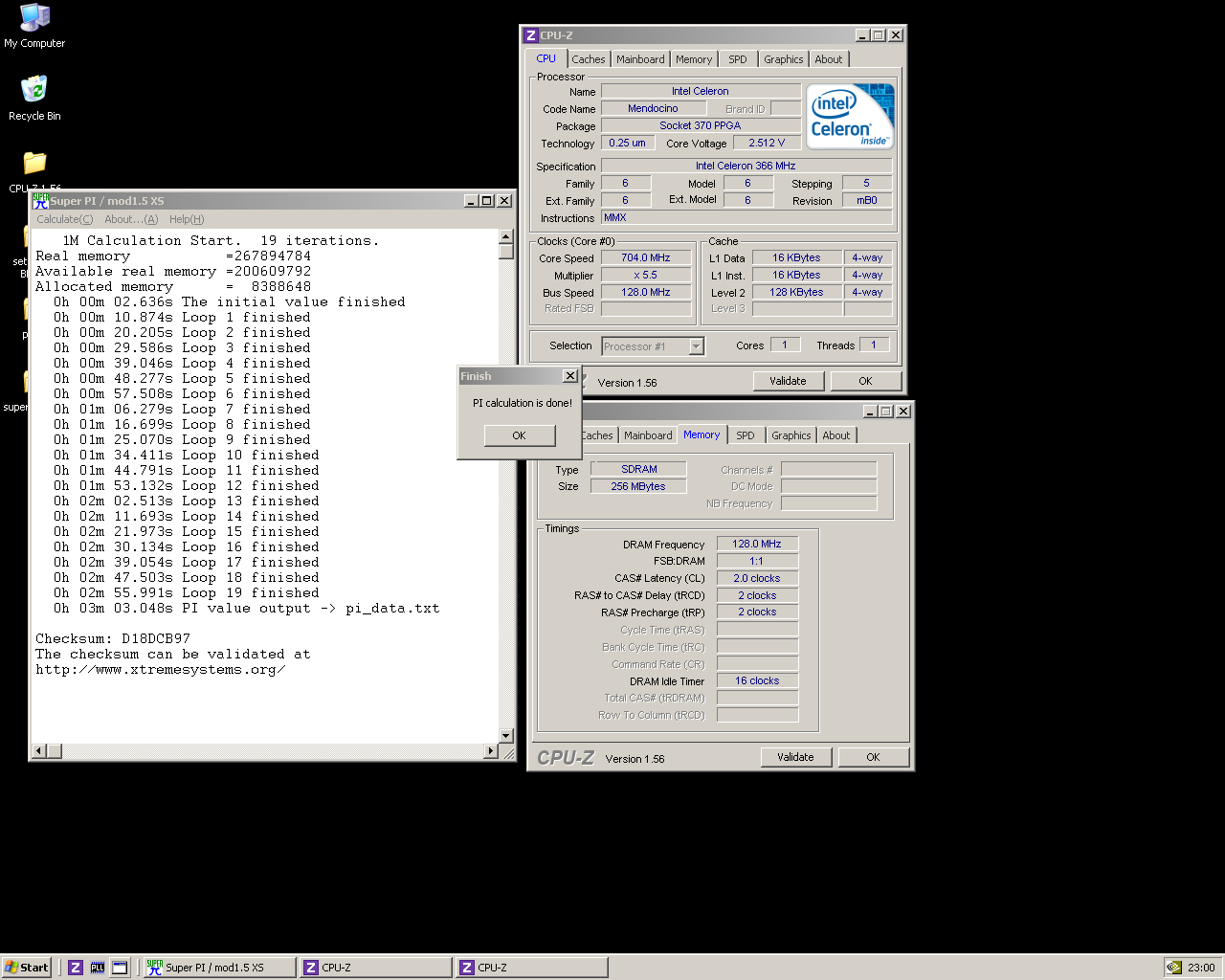Click the NVIDIA system tray icon
The height and width of the screenshot is (980, 1225).
point(1173,968)
